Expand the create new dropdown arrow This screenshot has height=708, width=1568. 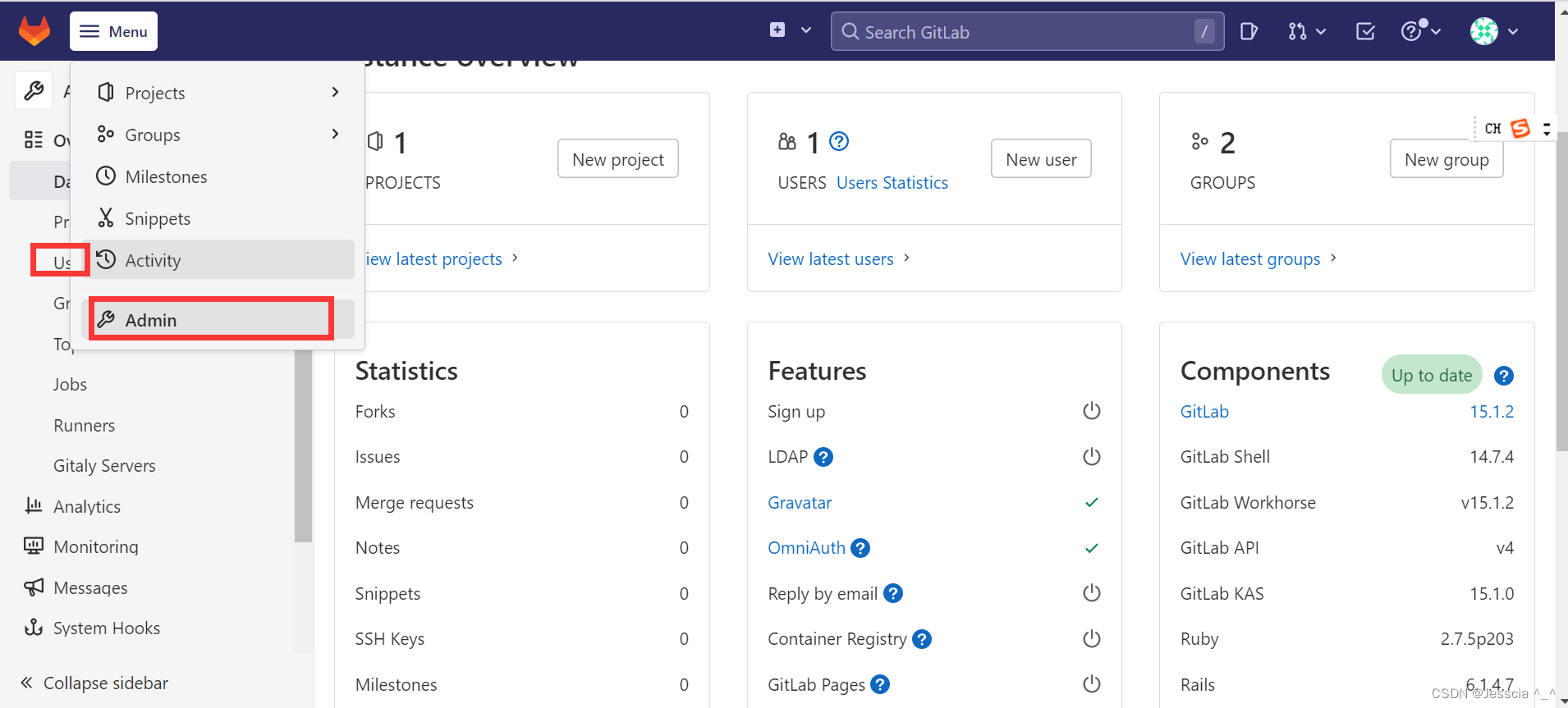(x=806, y=30)
